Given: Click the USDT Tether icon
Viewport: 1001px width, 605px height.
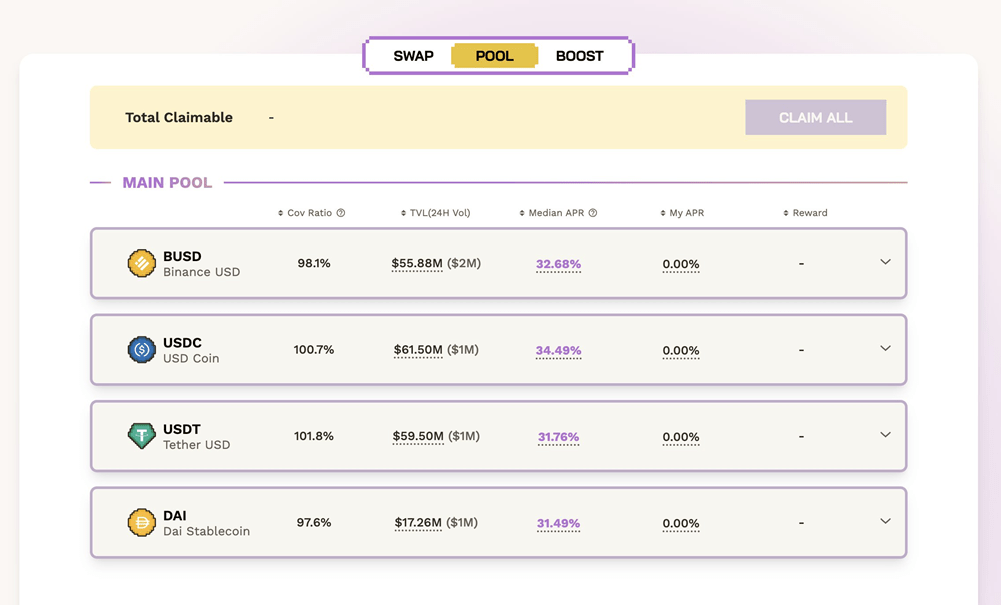Looking at the screenshot, I should (x=141, y=436).
